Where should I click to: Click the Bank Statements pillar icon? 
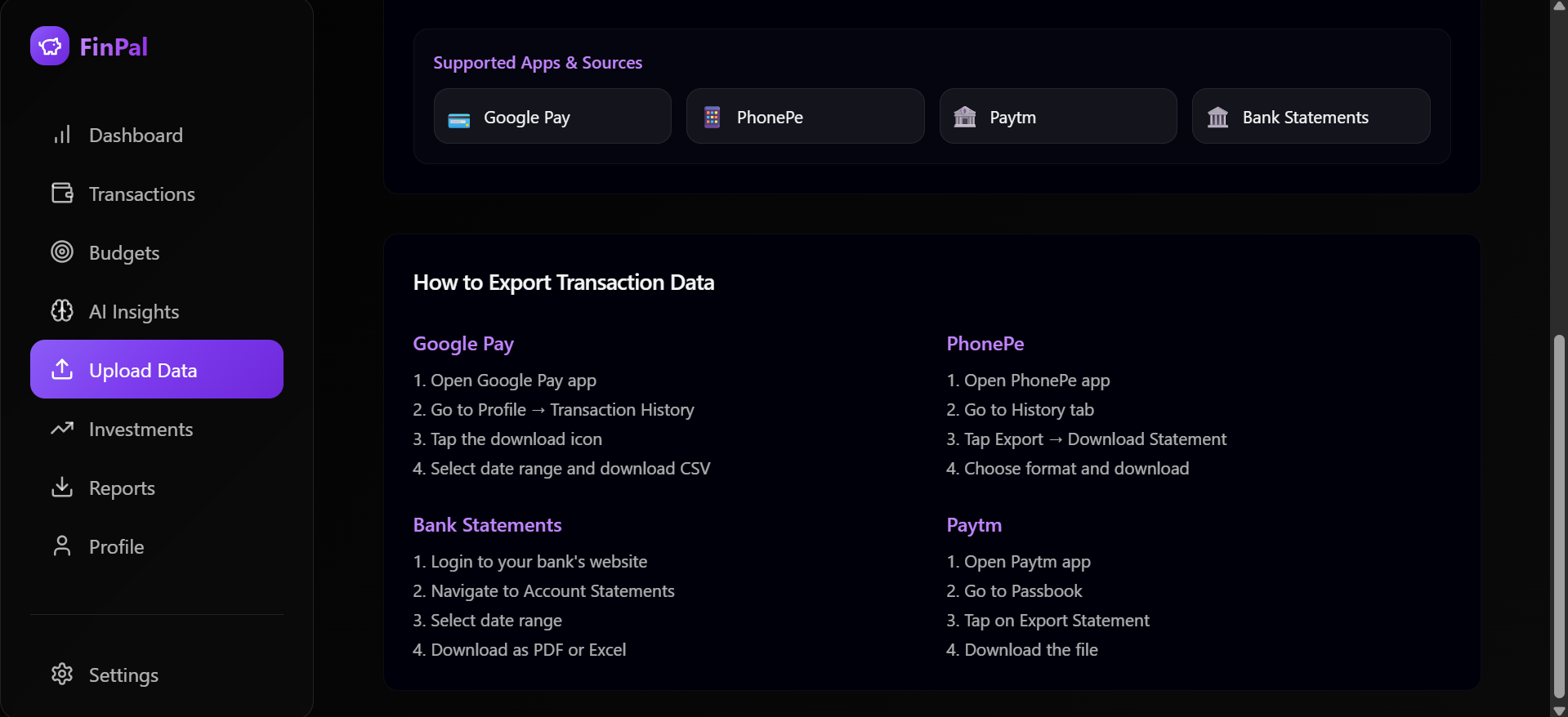point(1217,118)
